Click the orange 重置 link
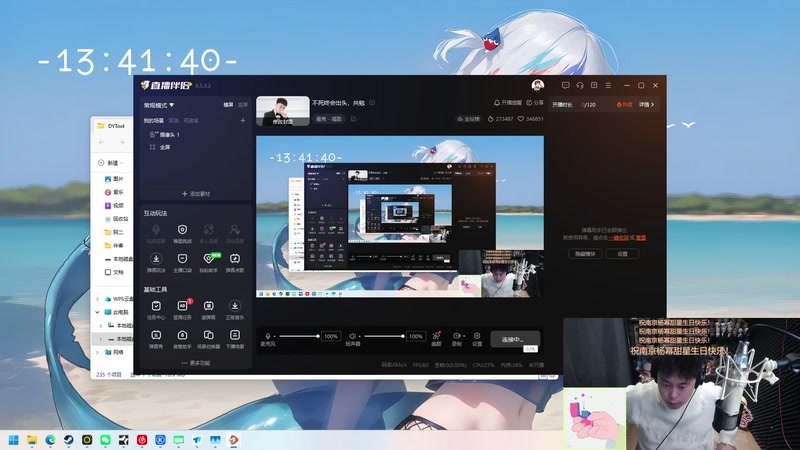The height and width of the screenshot is (450, 800). click(x=641, y=238)
